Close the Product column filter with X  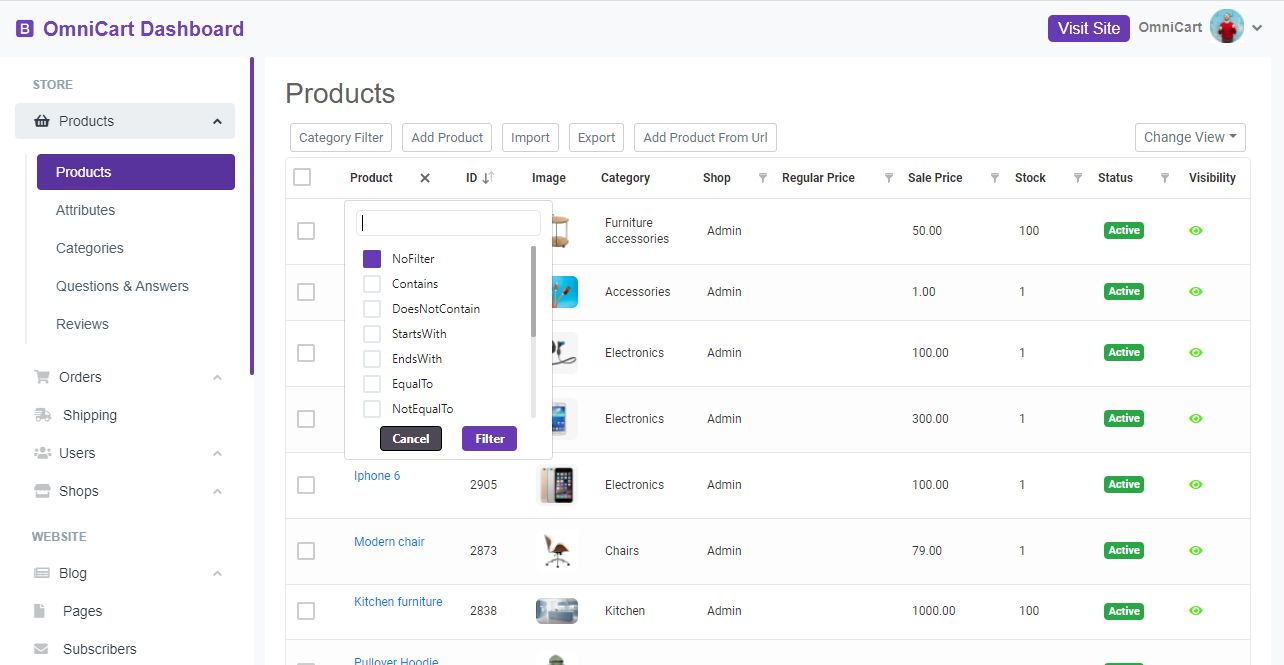[425, 178]
